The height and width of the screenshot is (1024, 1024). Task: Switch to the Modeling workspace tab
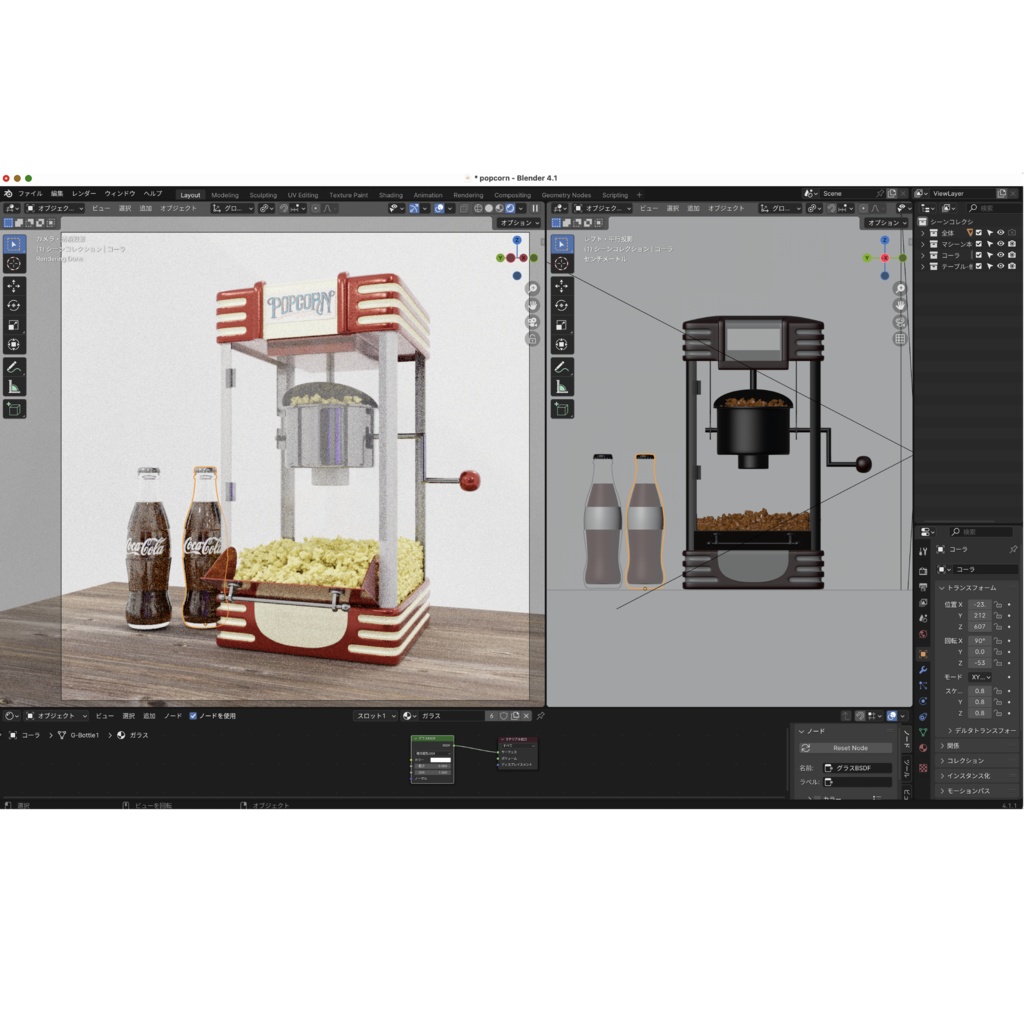[x=225, y=195]
